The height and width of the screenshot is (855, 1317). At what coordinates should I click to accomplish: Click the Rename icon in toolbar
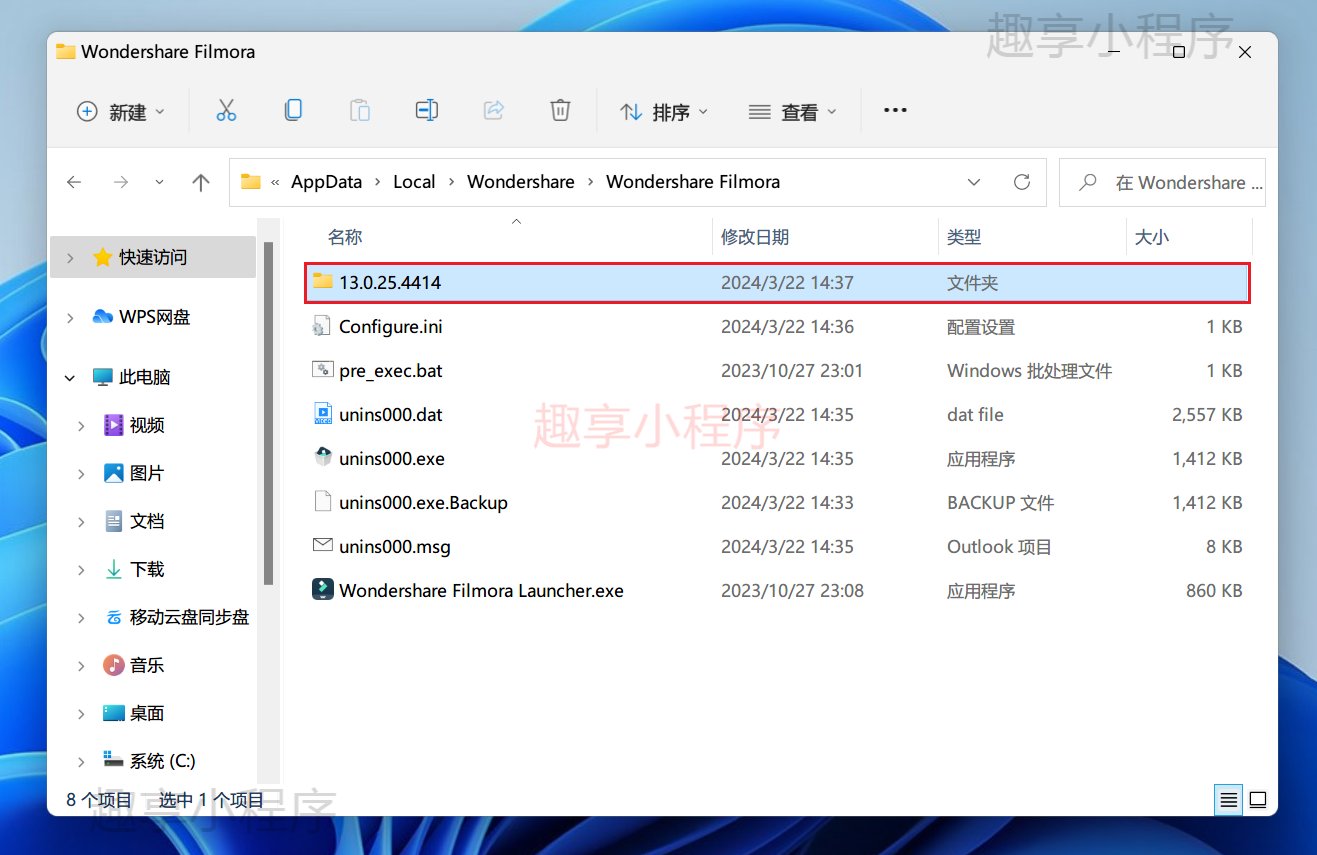click(x=427, y=111)
